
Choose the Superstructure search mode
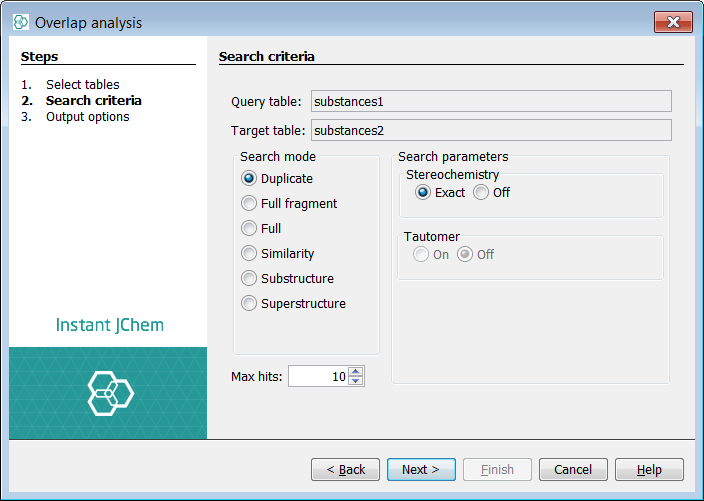tap(249, 304)
